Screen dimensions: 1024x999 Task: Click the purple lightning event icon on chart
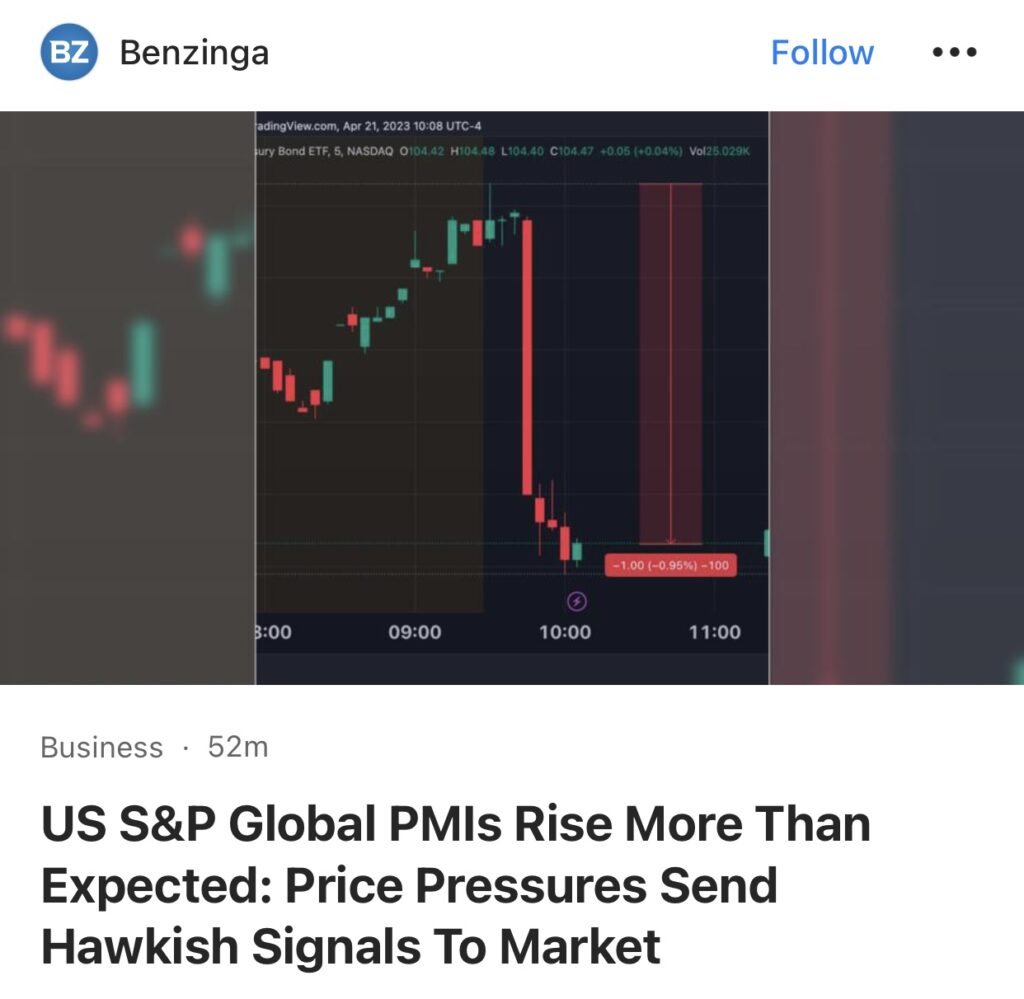(576, 601)
